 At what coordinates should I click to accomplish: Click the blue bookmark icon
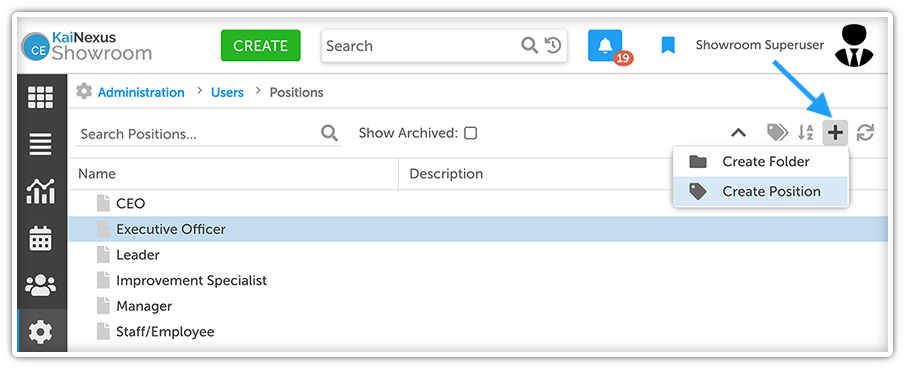point(668,46)
